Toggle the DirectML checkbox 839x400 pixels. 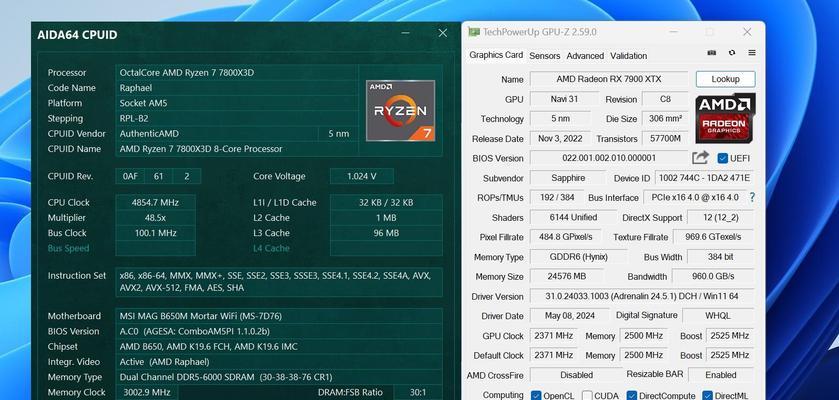[707, 396]
